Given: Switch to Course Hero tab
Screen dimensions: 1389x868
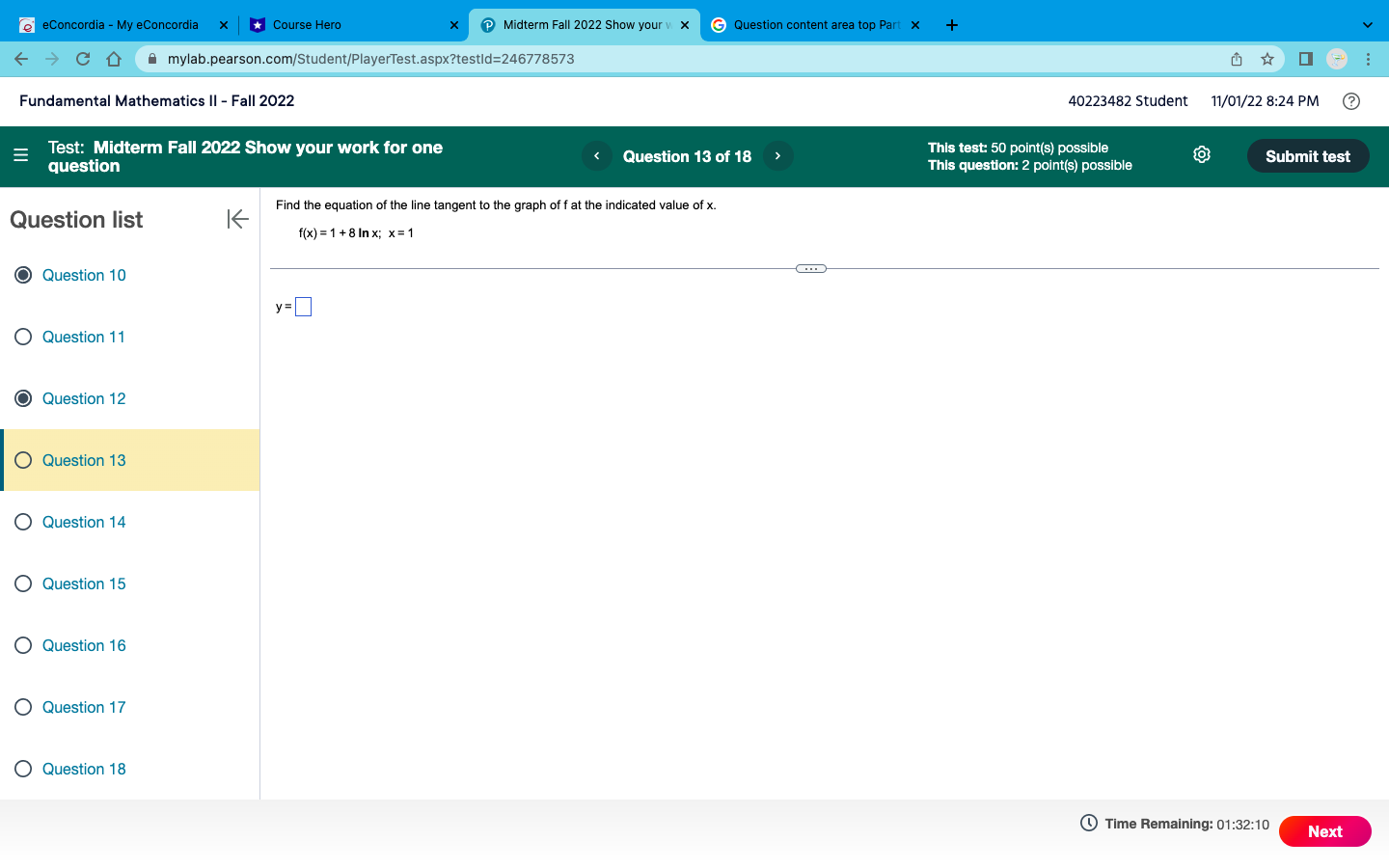Looking at the screenshot, I should click(x=352, y=25).
